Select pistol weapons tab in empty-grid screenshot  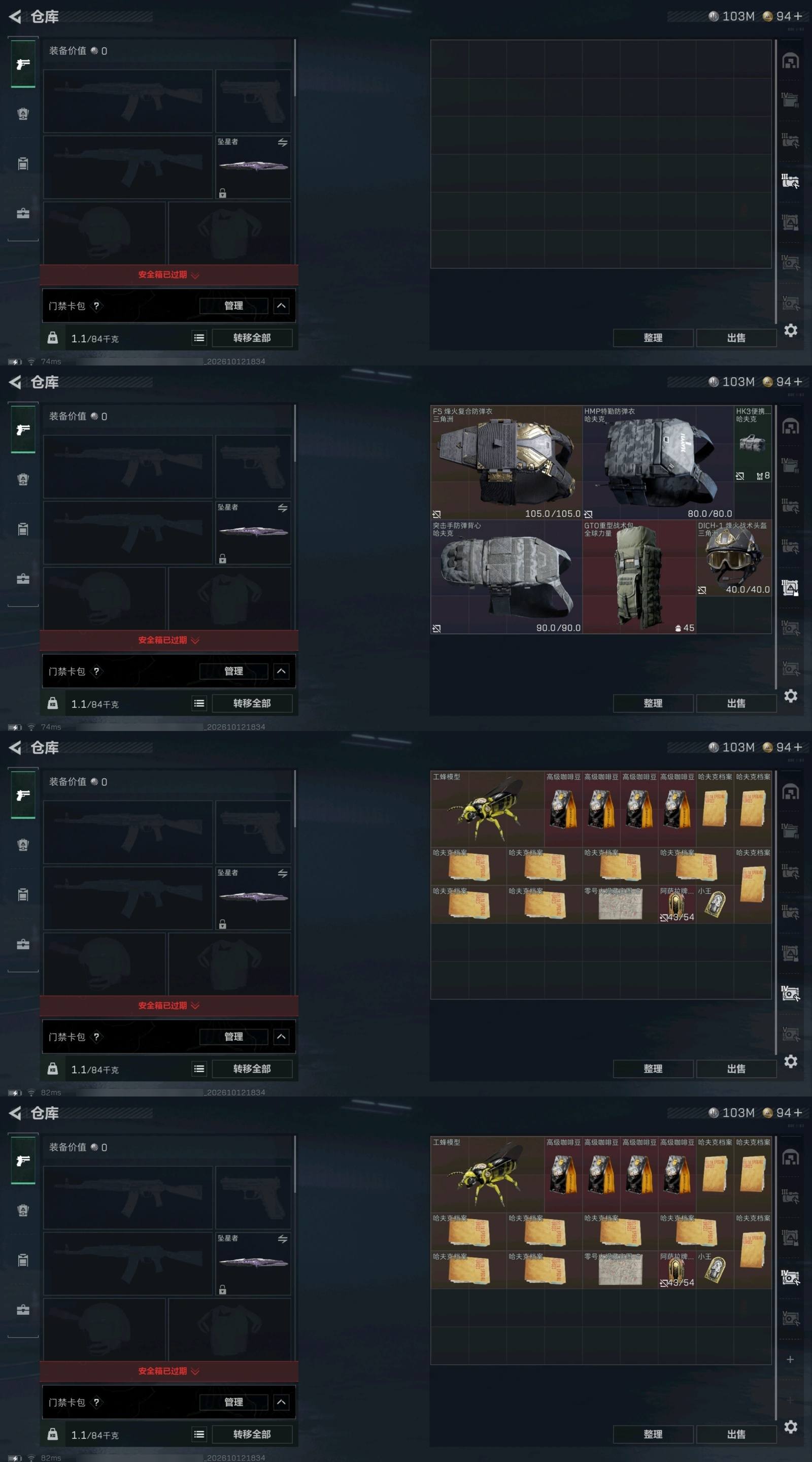pyautogui.click(x=23, y=64)
